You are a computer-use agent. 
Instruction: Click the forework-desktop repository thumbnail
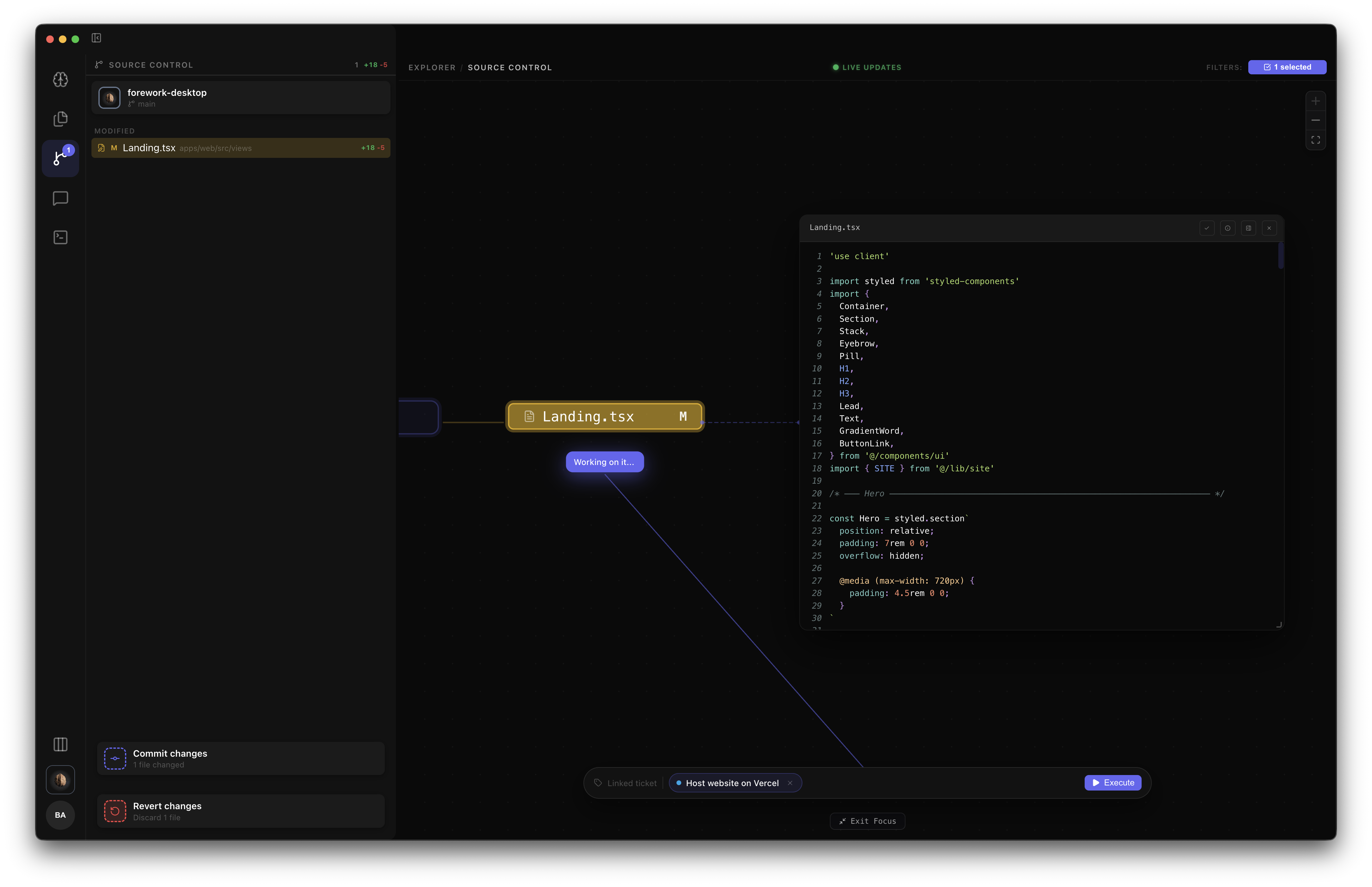[109, 98]
